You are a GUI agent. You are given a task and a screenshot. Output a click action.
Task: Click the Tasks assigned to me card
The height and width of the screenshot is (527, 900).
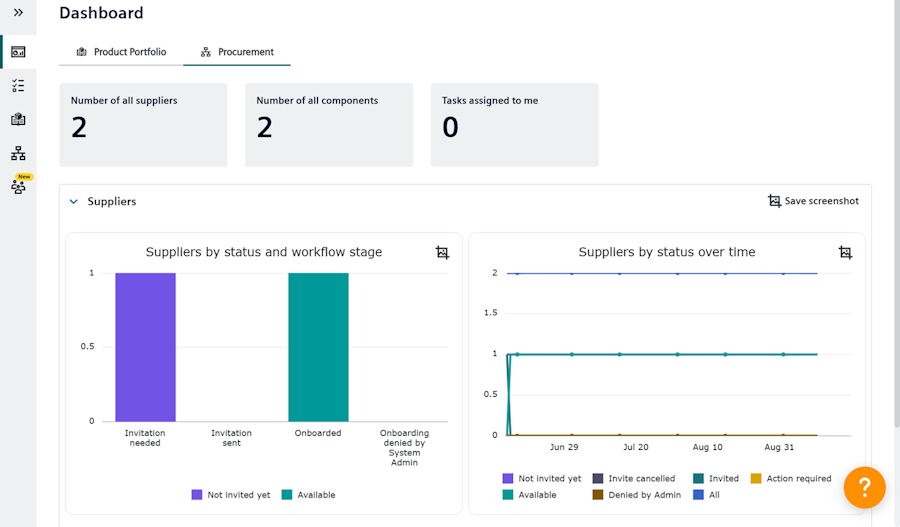514,125
